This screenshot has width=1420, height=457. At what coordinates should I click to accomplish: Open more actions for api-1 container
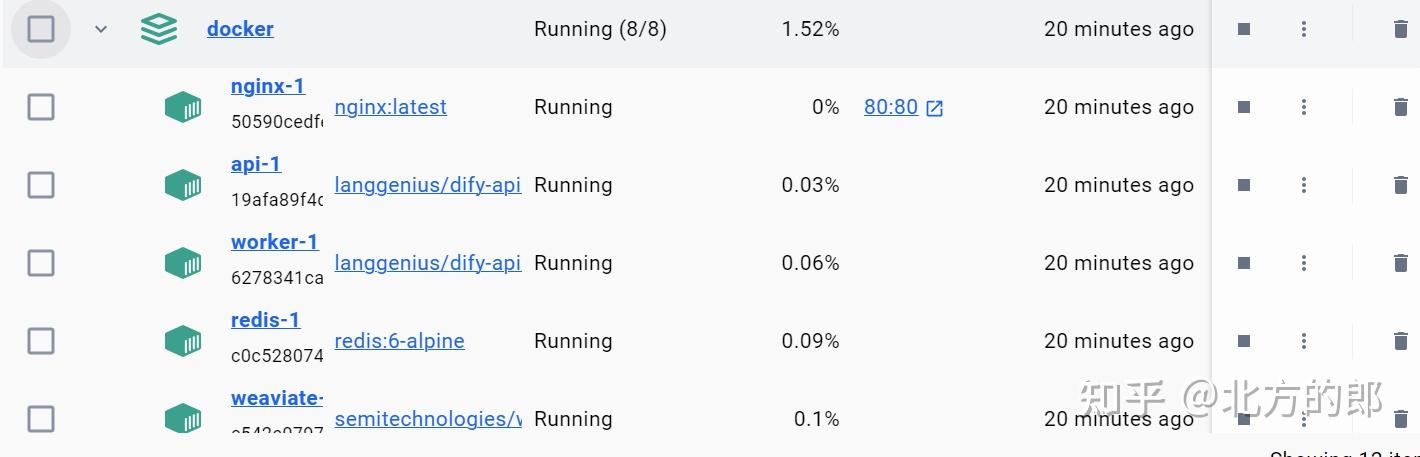point(1304,185)
